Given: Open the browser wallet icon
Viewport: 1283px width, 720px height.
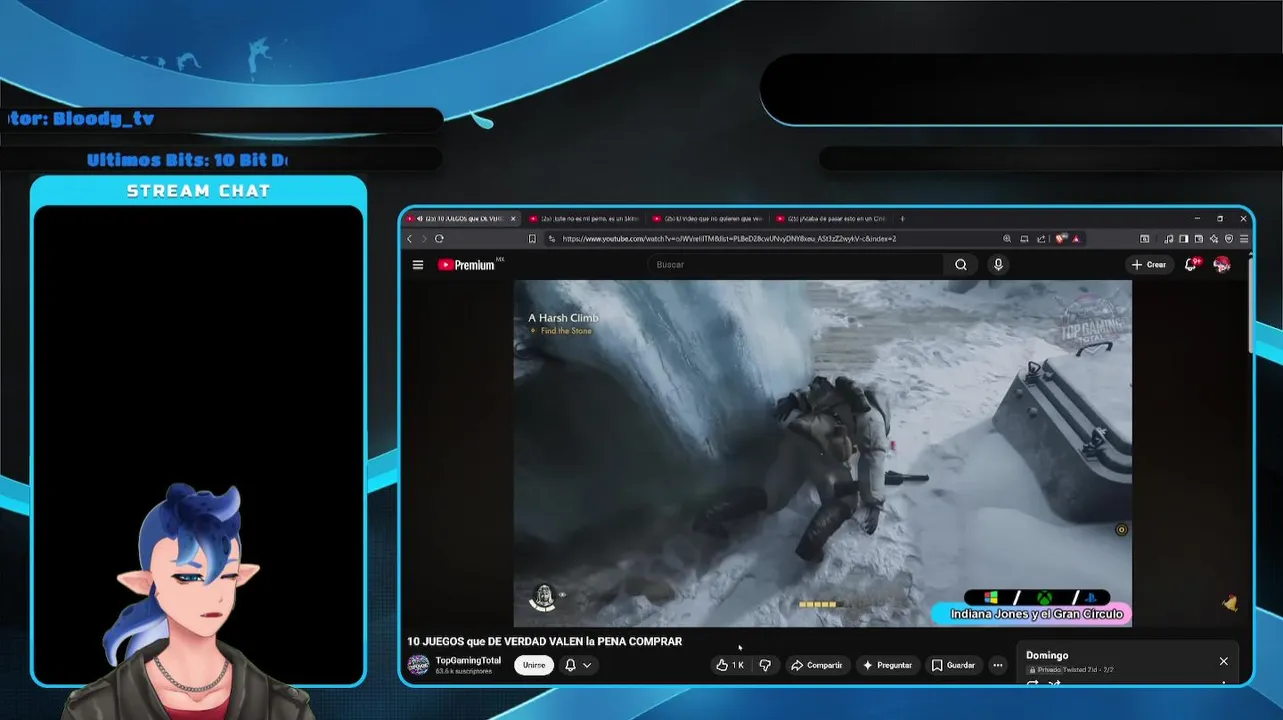Looking at the screenshot, I should (x=1199, y=239).
